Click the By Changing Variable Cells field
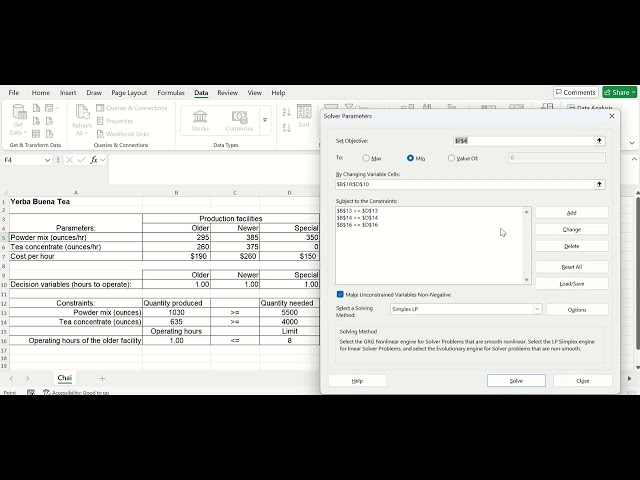 (465, 184)
